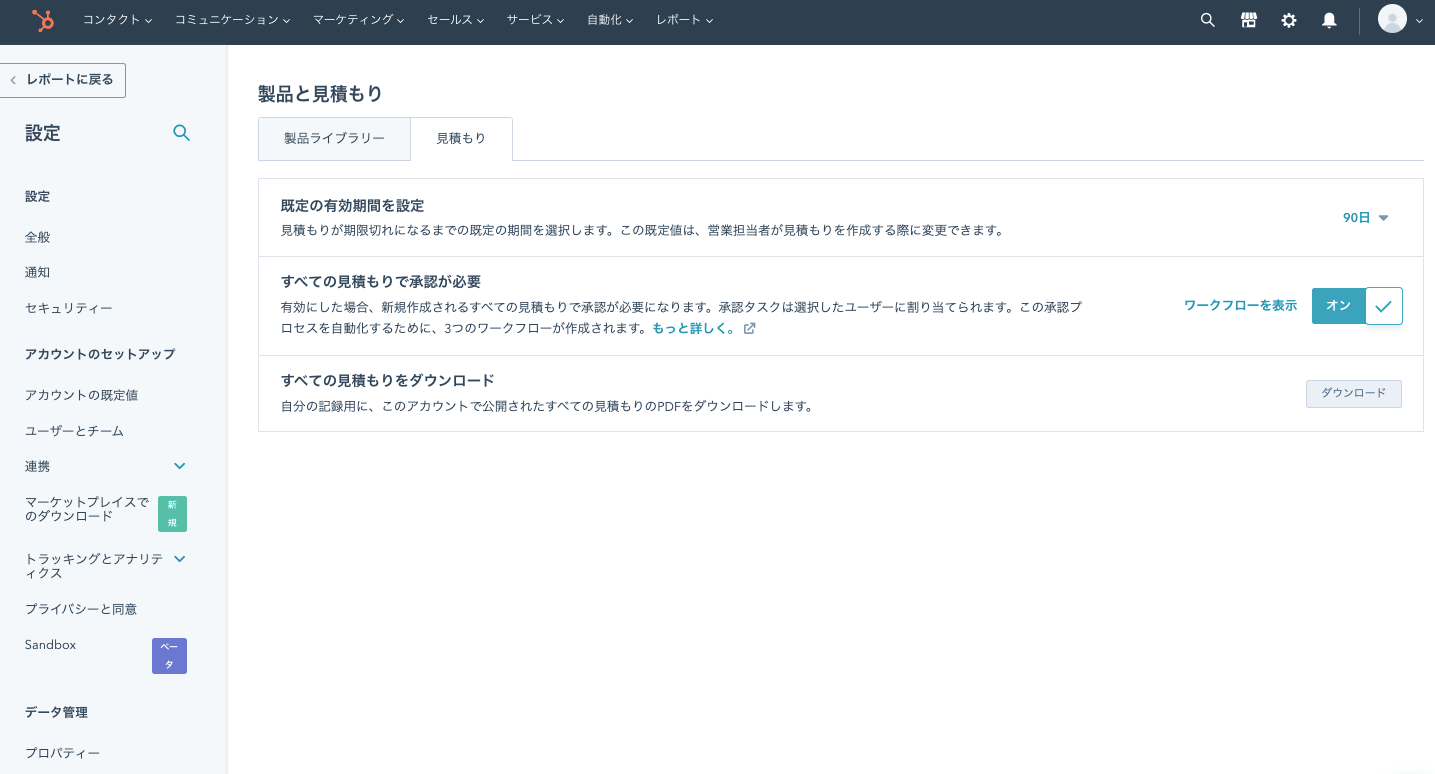Viewport: 1435px width, 774px height.
Task: Click すべての見積もりをダウンロード heading
Action: pyautogui.click(x=388, y=381)
